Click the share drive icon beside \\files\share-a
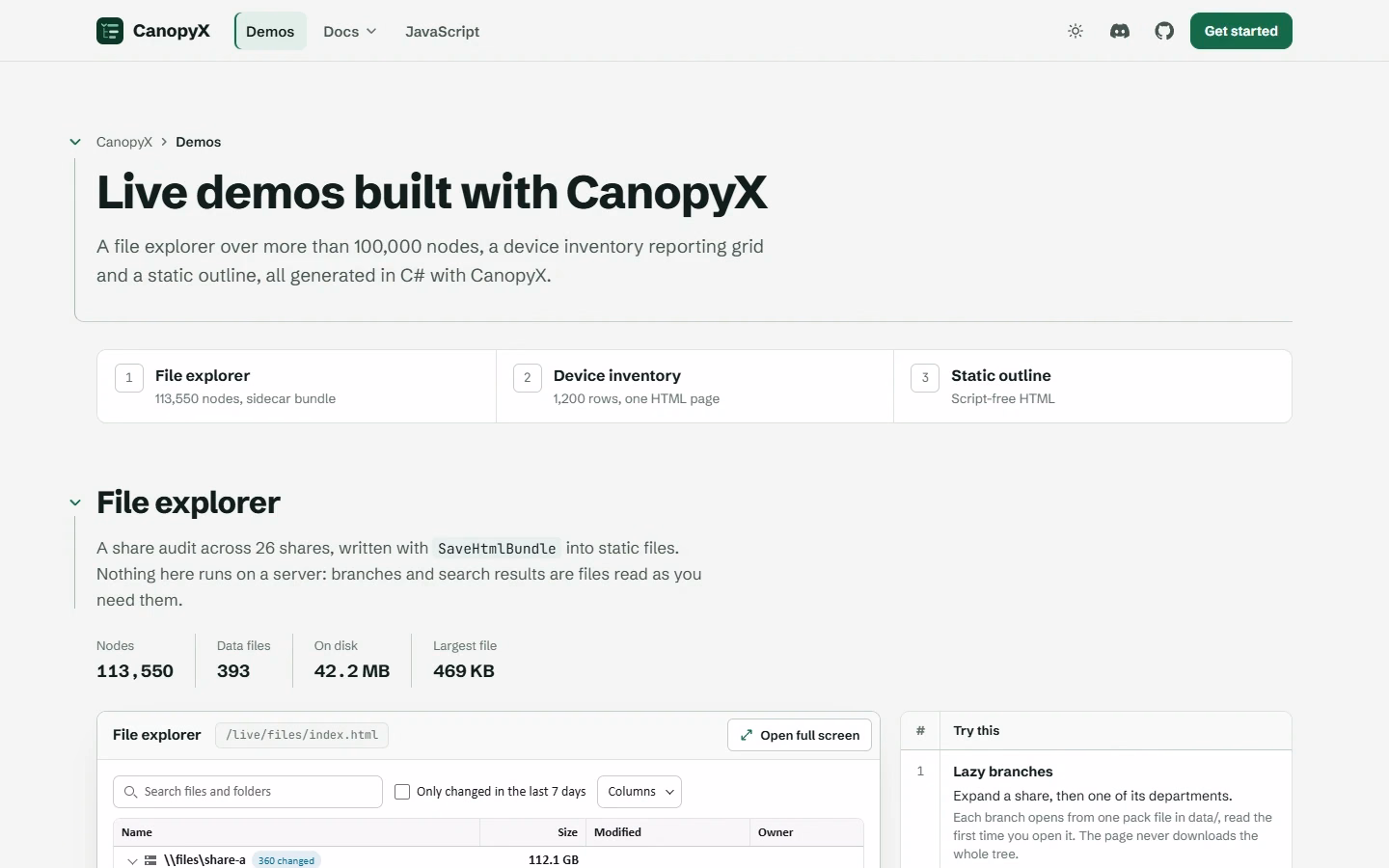This screenshot has width=1389, height=868. click(150, 860)
